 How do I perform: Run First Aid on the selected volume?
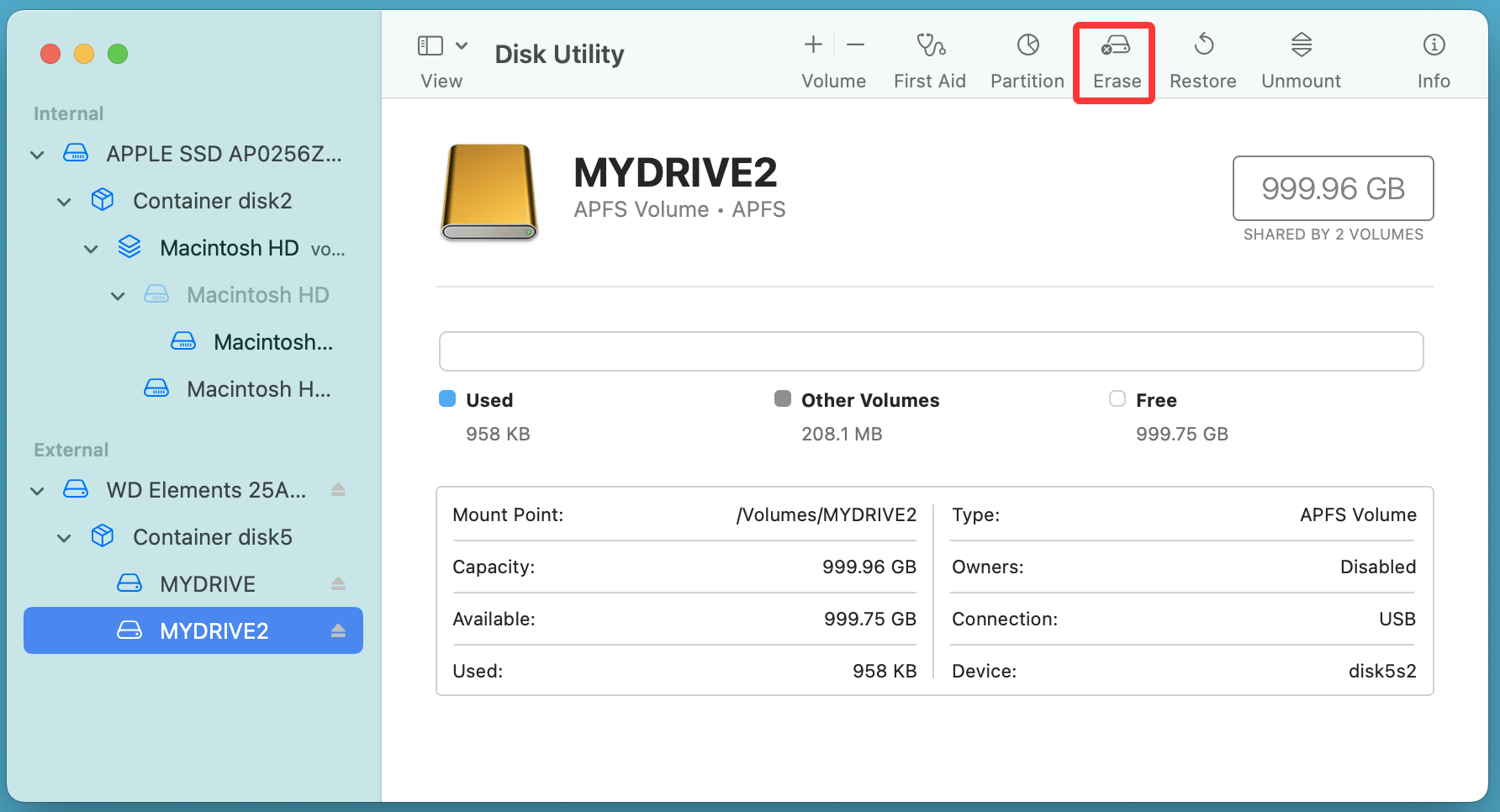click(929, 59)
